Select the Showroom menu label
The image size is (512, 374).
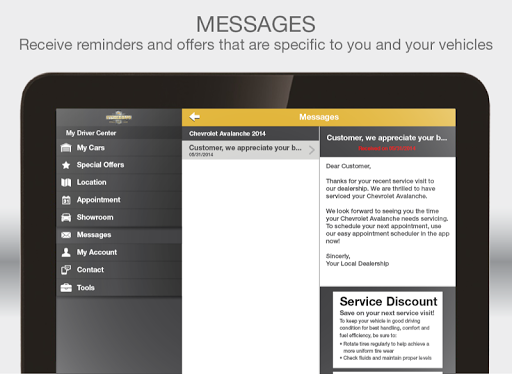point(95,217)
